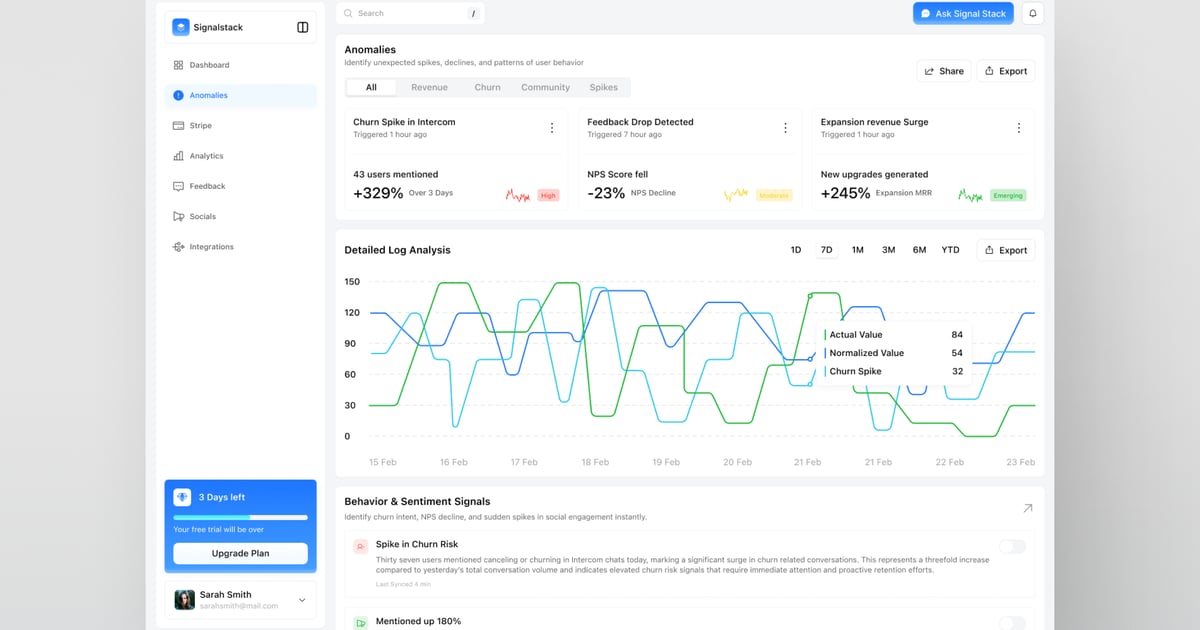Open options menu for Feedback Drop Detected
This screenshot has width=1200, height=630.
[x=785, y=128]
